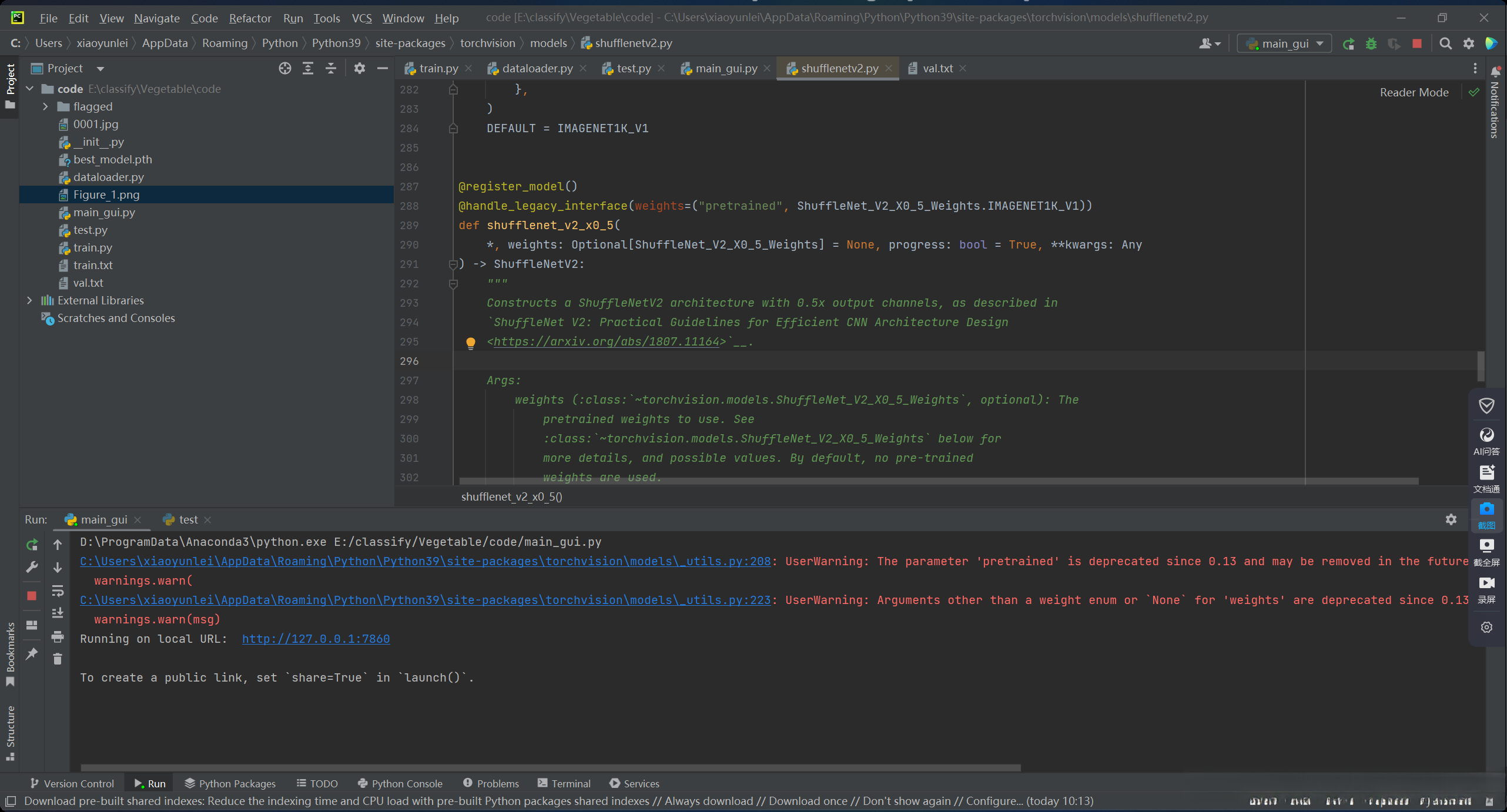This screenshot has height=812, width=1507.
Task: Stop the running main_gui process in toolbar
Action: [x=1416, y=43]
